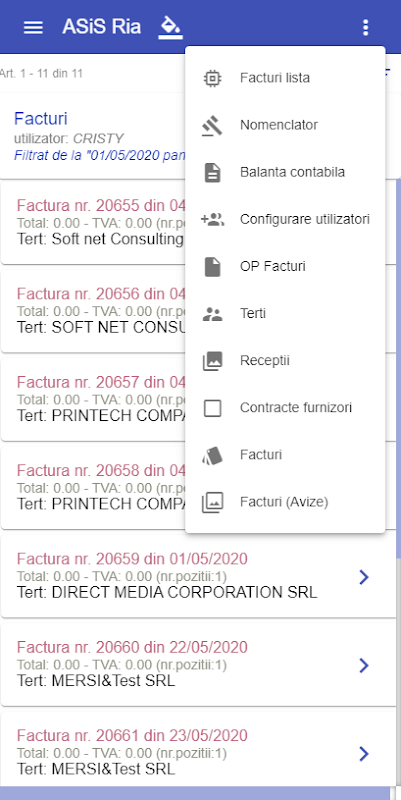Click the document icon beside Balanta contabila
Image resolution: width=401 pixels, height=800 pixels.
pos(212,172)
